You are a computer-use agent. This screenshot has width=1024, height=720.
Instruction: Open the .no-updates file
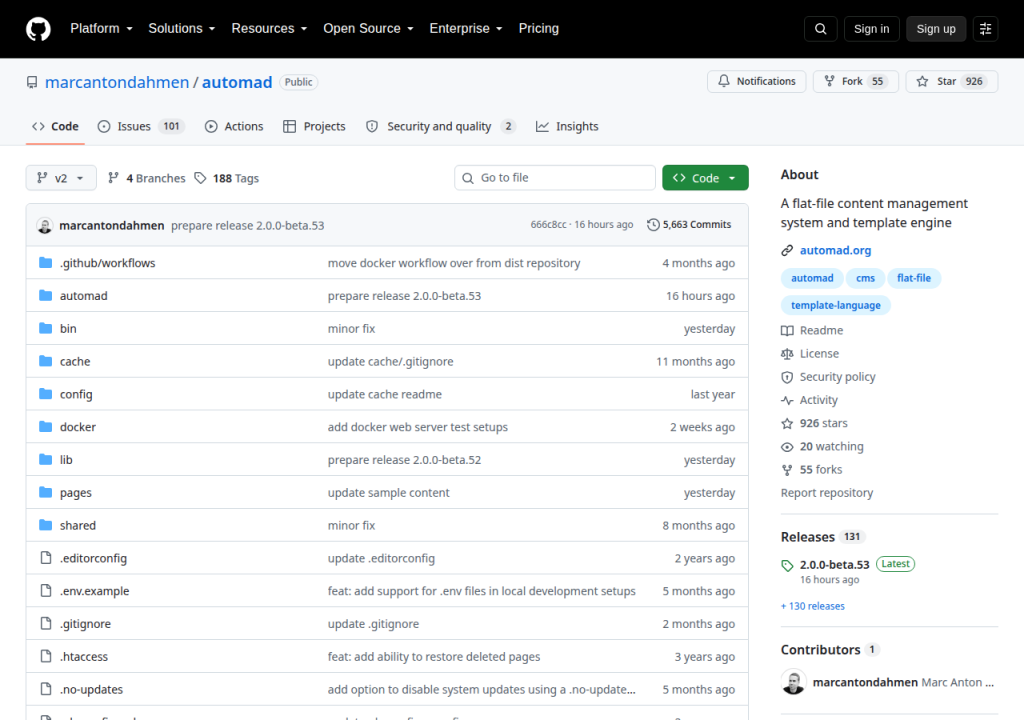[x=91, y=689]
